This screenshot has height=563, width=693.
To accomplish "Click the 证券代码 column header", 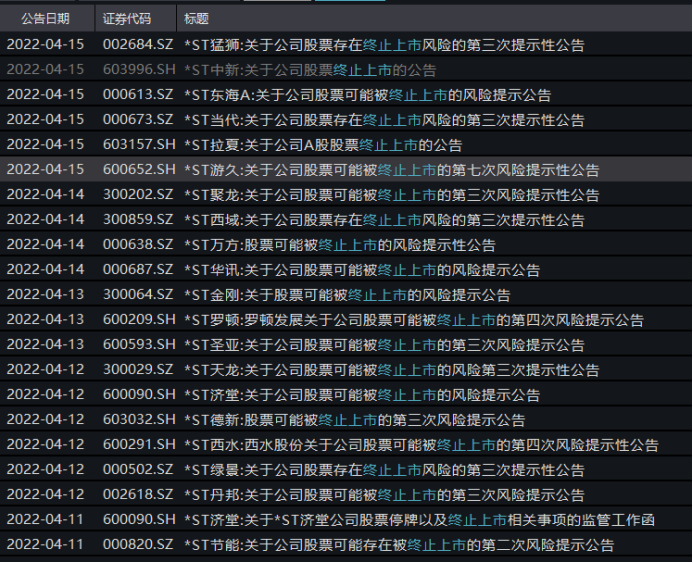I will click(x=127, y=18).
